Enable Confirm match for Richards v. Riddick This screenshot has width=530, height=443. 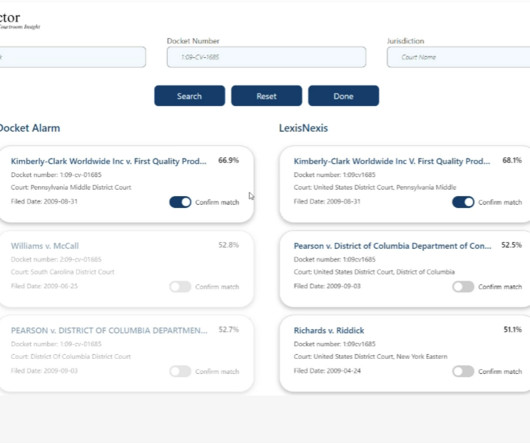coord(463,371)
